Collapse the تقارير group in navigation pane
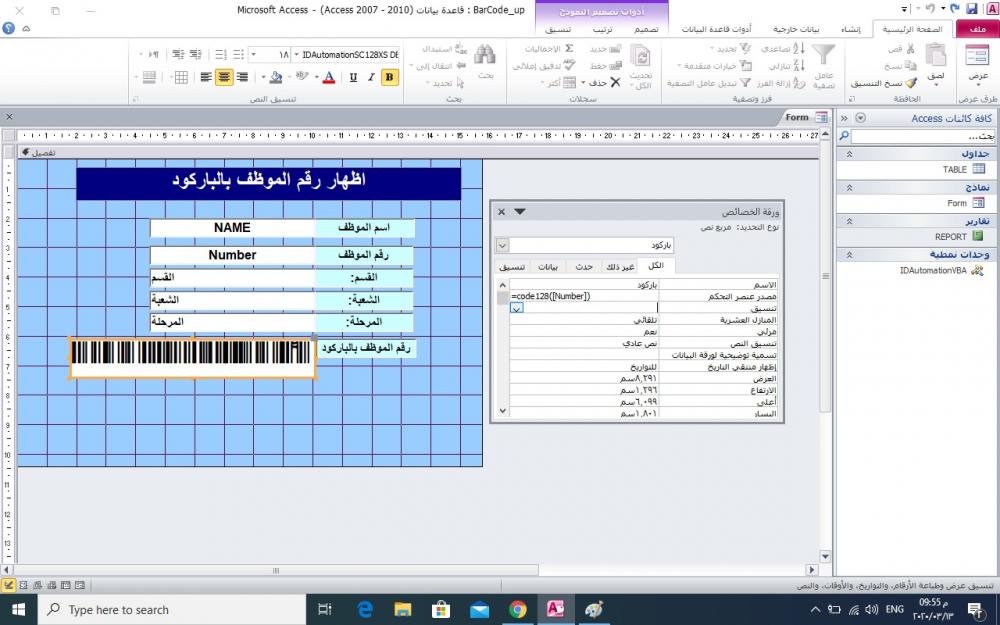The width and height of the screenshot is (1000, 625). coord(849,221)
